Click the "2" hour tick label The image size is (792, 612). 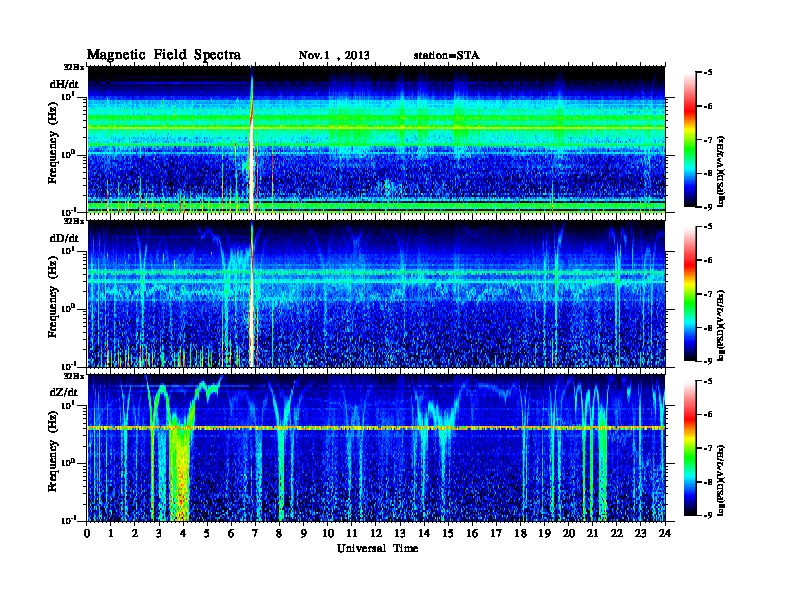[x=135, y=533]
